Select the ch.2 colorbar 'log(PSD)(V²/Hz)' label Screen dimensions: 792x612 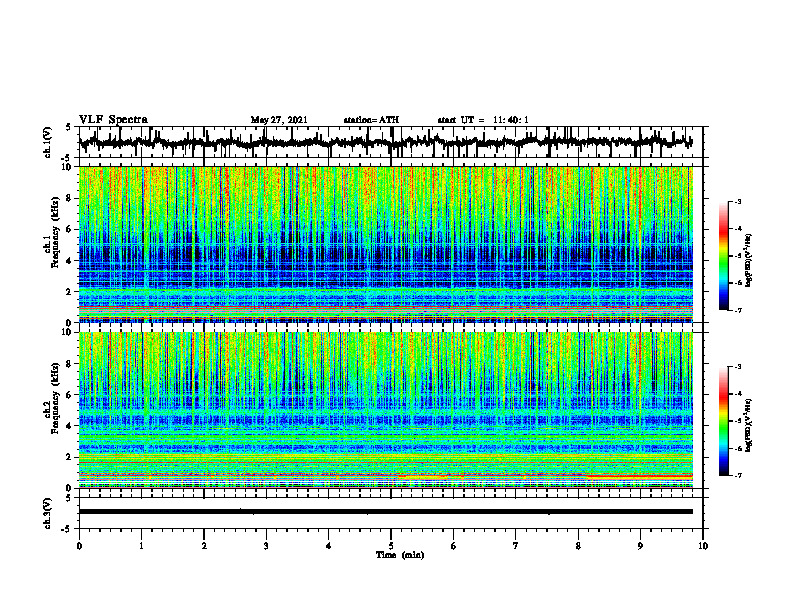point(749,425)
